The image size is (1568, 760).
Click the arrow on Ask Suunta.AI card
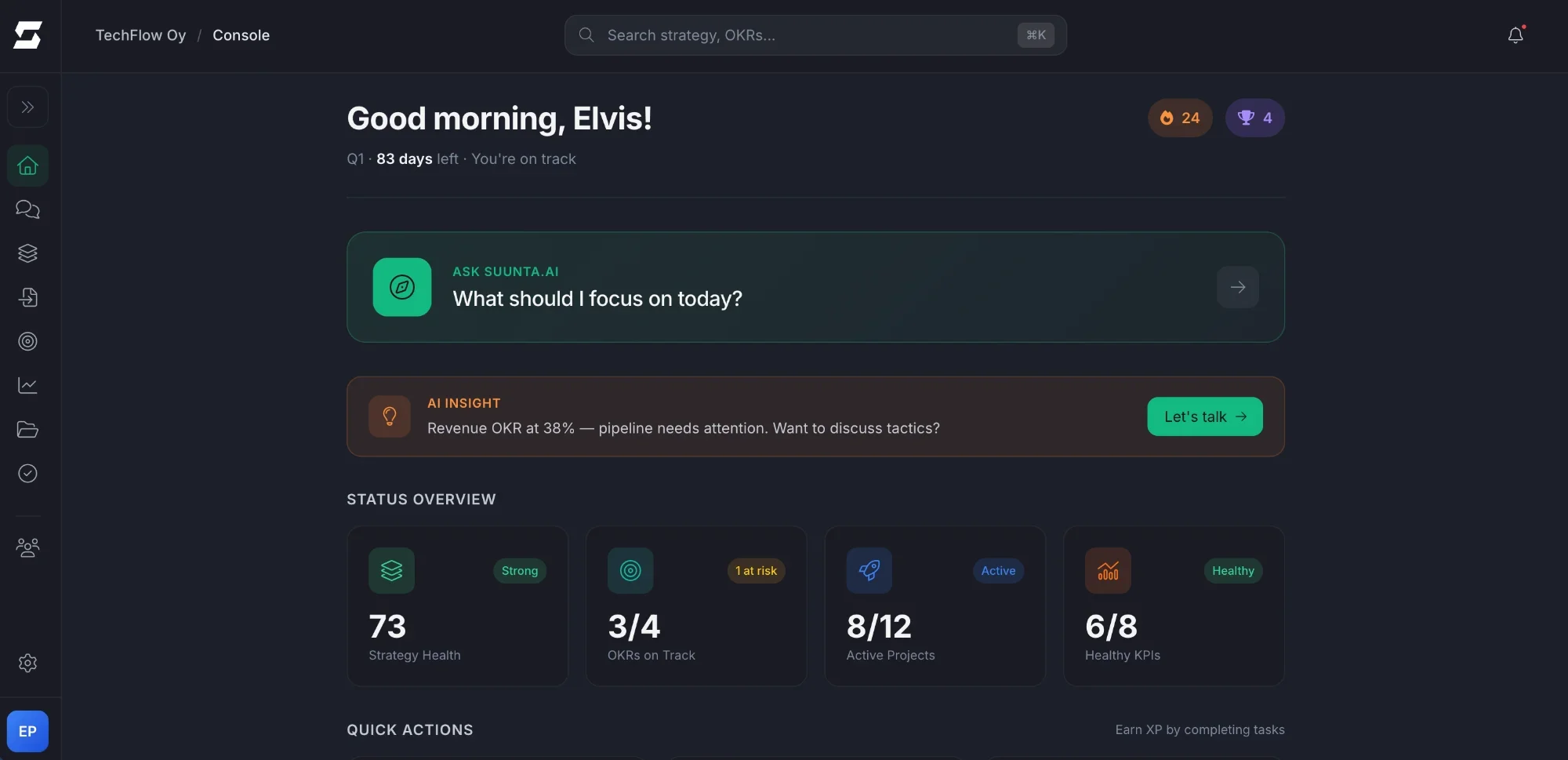[1238, 287]
